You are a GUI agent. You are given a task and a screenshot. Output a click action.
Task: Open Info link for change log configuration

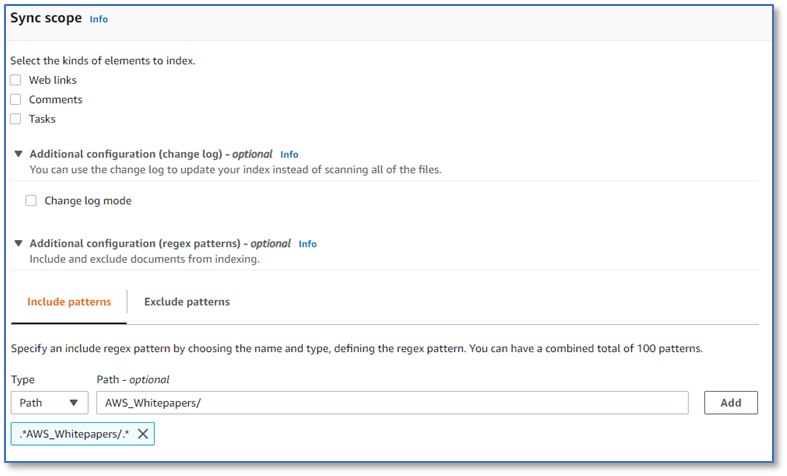click(x=289, y=155)
